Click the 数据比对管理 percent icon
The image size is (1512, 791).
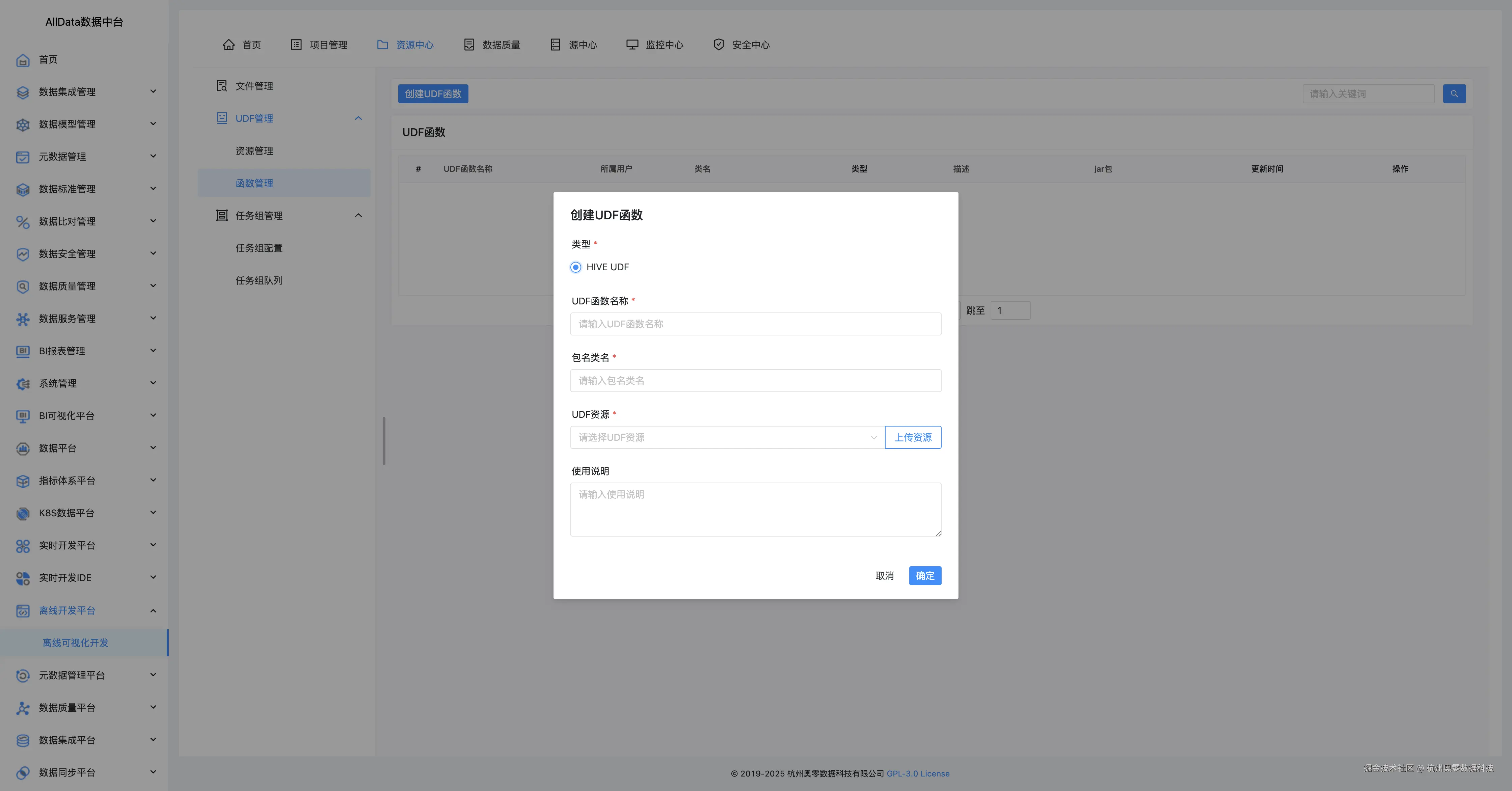22,222
